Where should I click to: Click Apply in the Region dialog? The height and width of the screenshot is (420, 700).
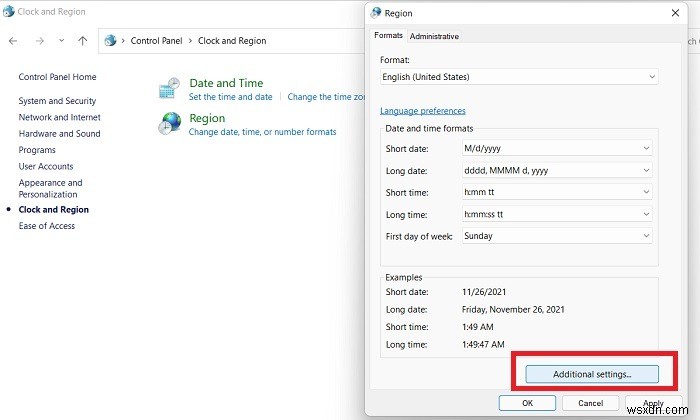pyautogui.click(x=654, y=403)
